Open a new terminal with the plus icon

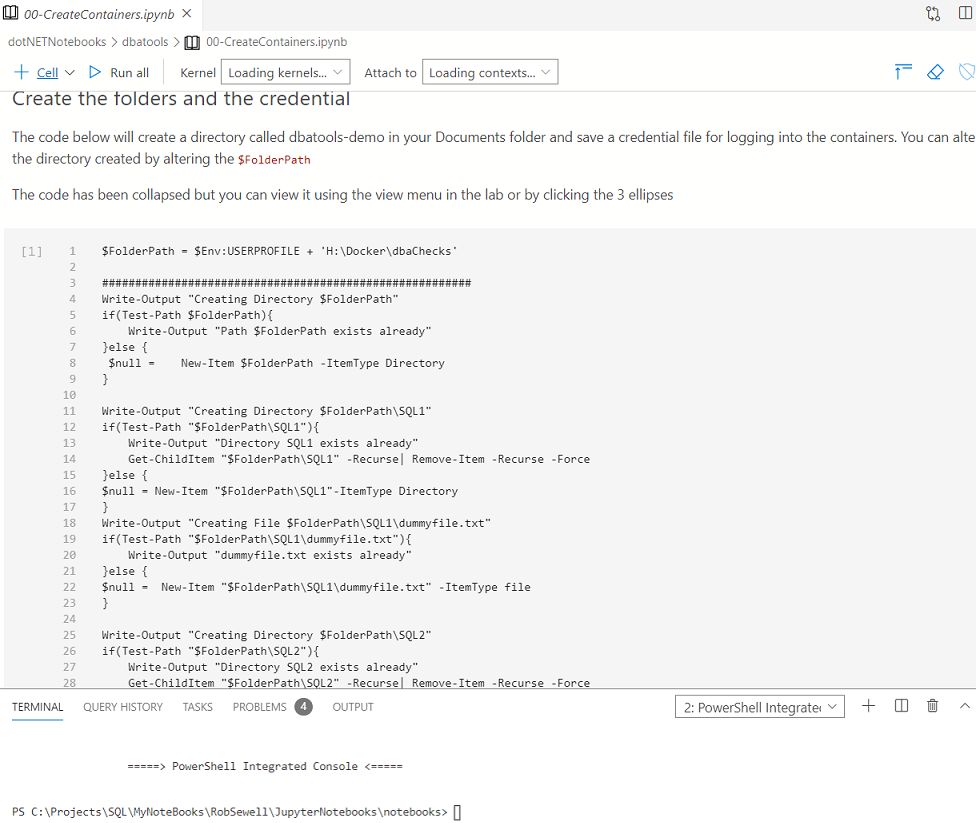coord(868,706)
